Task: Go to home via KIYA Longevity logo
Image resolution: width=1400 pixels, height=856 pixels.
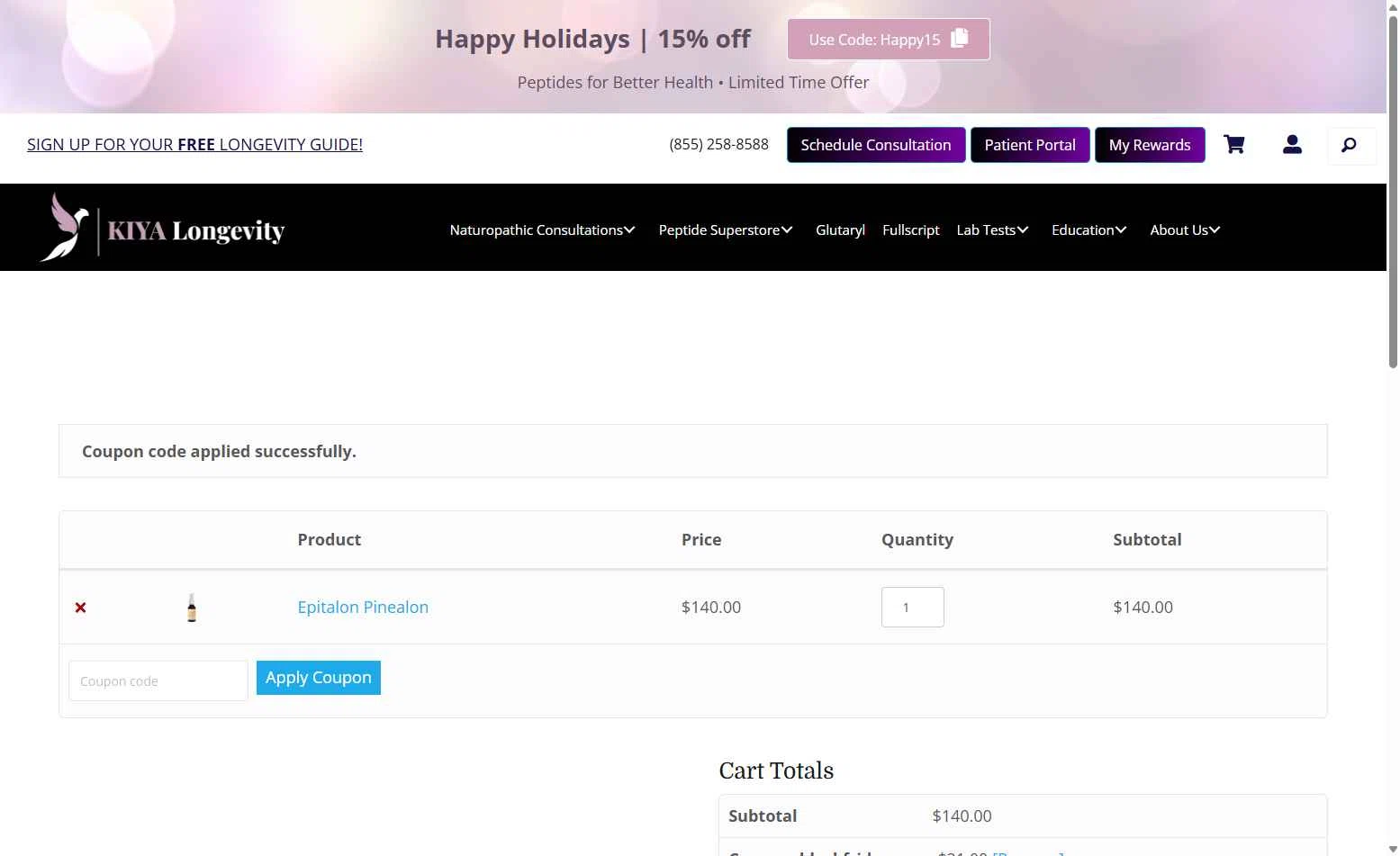Action: point(163,229)
